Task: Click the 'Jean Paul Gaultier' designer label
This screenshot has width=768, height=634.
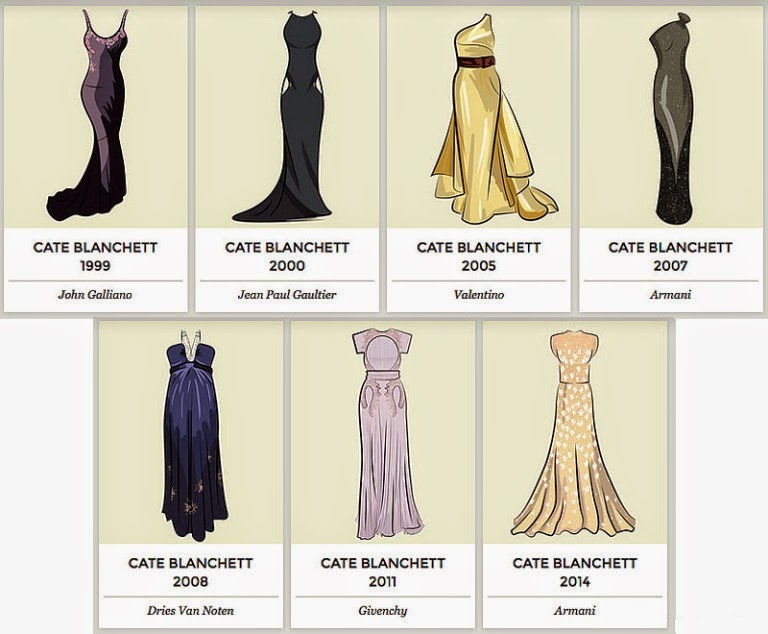Action: click(x=287, y=294)
